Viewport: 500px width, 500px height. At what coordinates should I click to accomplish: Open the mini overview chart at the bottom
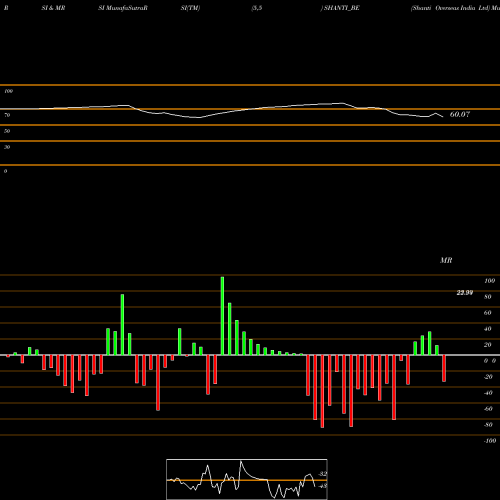coord(247,479)
